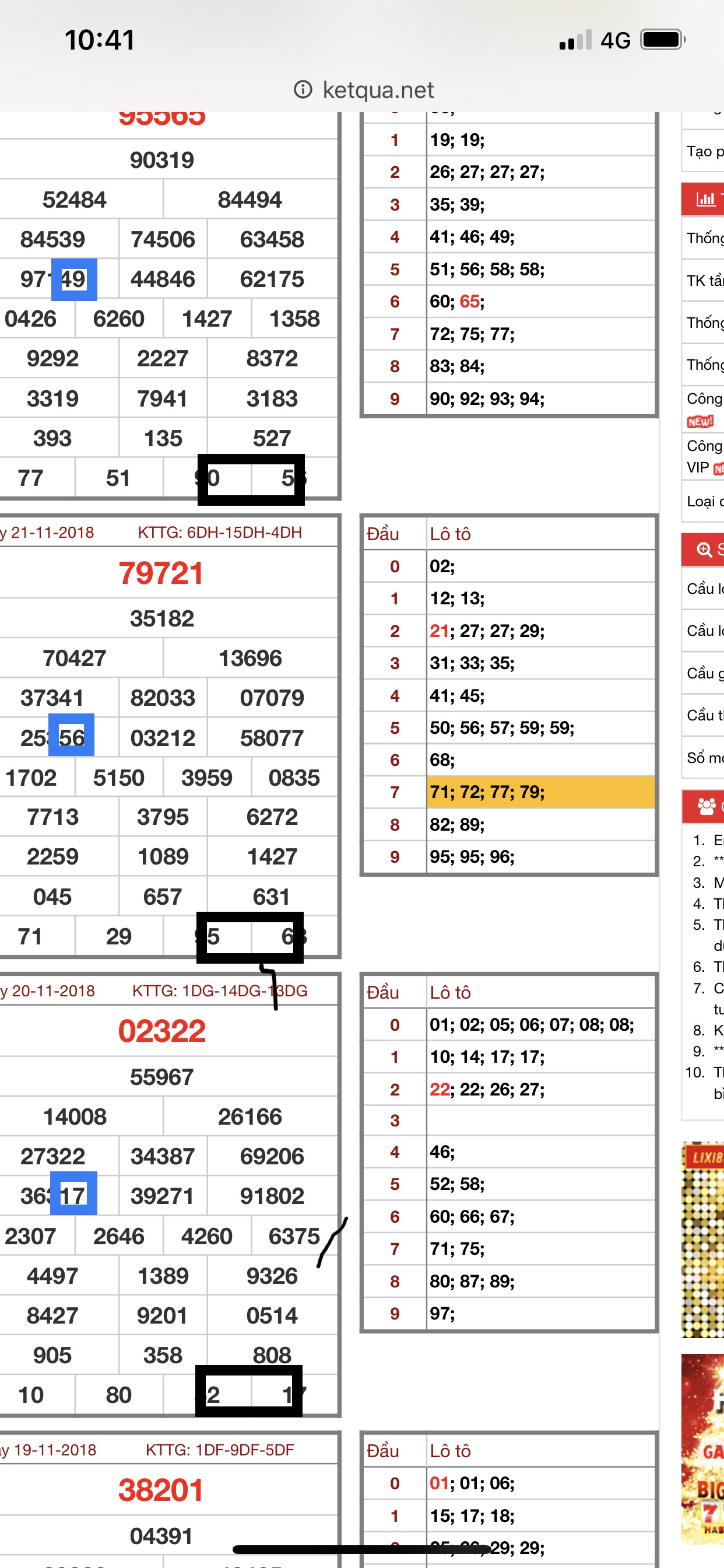
Task: Tap the prize number 6260
Action: (119, 319)
